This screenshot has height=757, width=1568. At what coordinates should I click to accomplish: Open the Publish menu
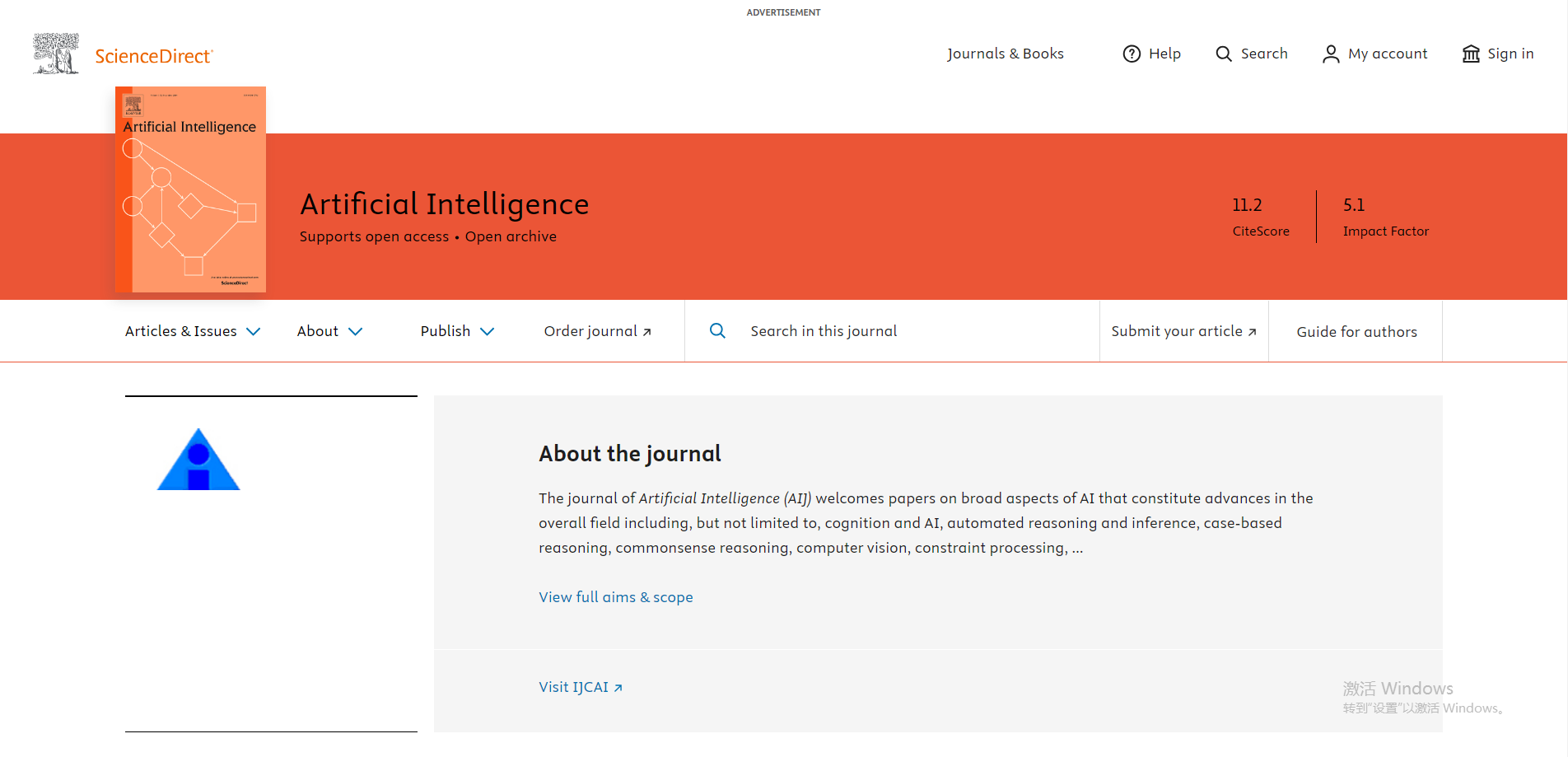(x=457, y=331)
